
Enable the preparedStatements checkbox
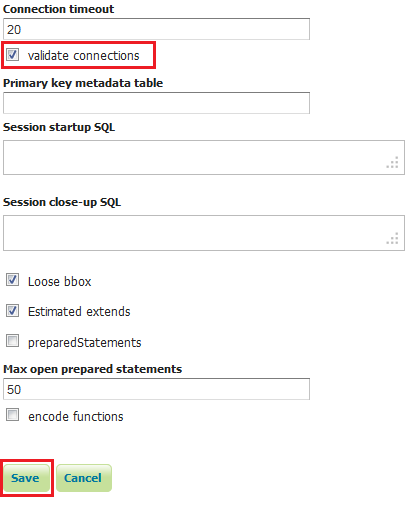13,341
